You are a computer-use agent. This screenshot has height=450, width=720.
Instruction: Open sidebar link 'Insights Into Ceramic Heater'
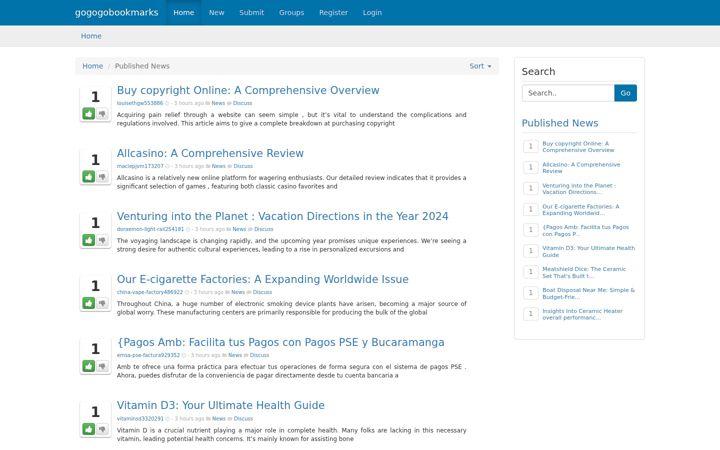point(582,315)
